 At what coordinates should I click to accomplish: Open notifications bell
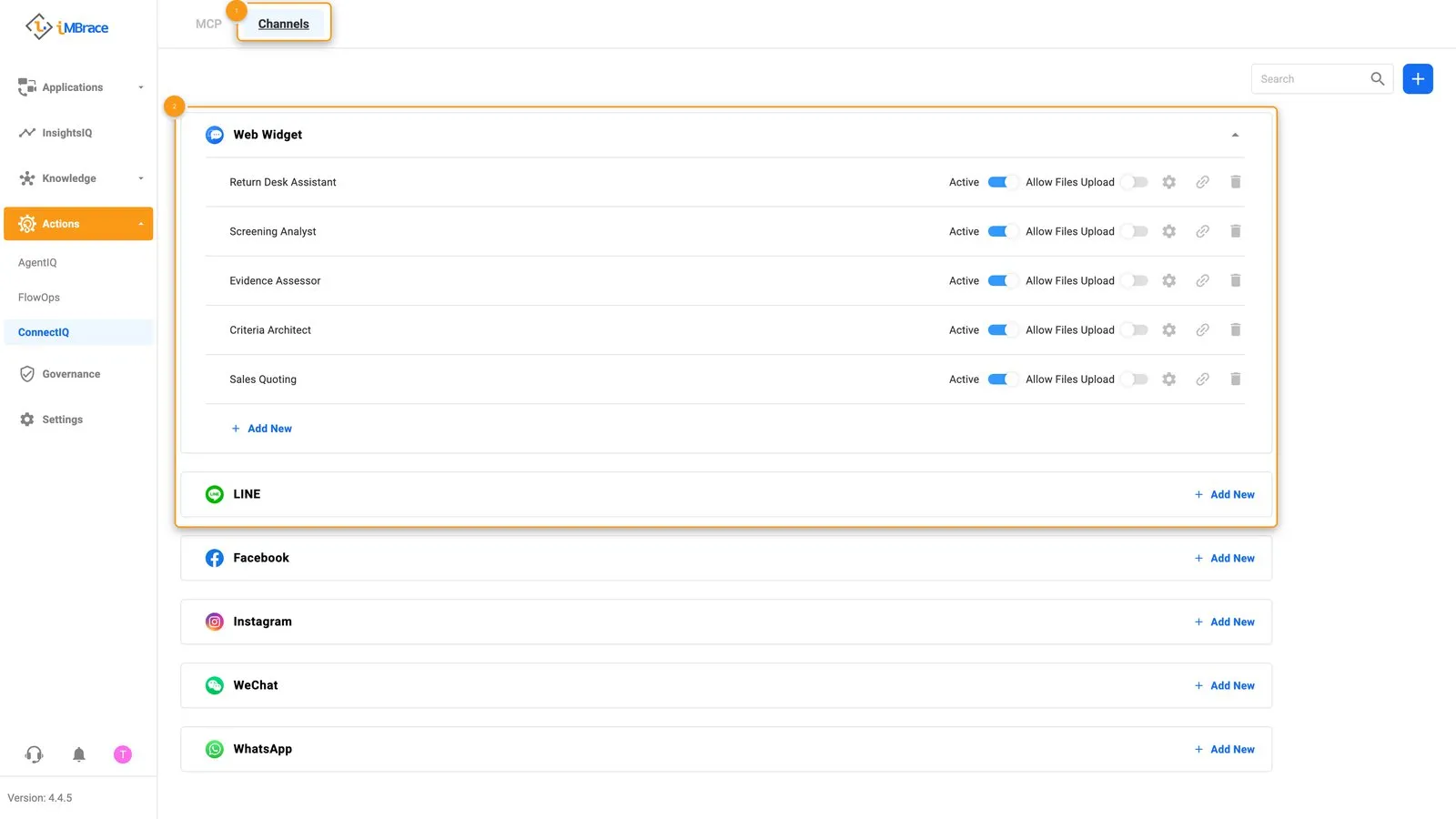click(x=79, y=754)
